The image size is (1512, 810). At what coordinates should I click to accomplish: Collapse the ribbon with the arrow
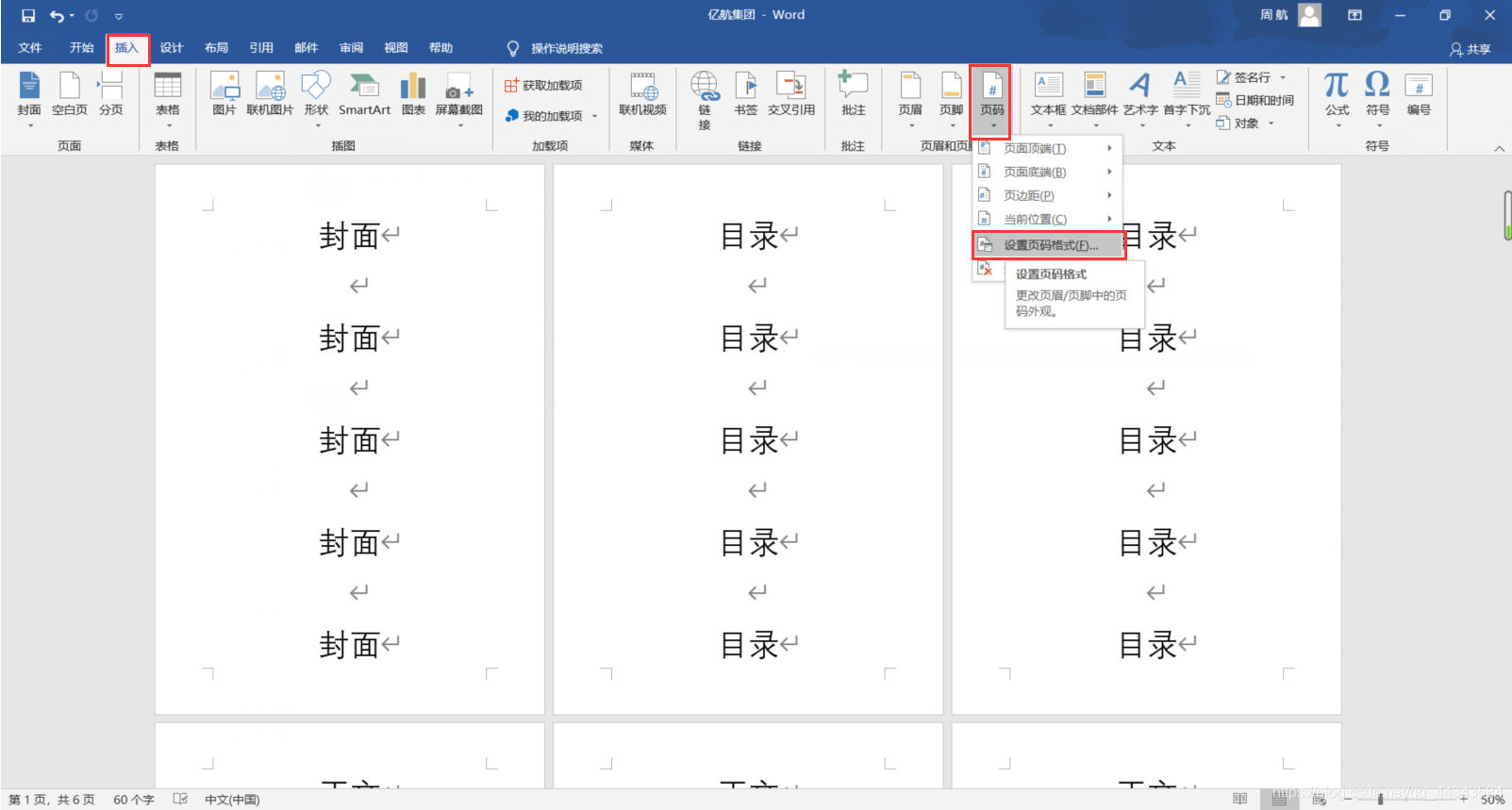pos(1499,148)
